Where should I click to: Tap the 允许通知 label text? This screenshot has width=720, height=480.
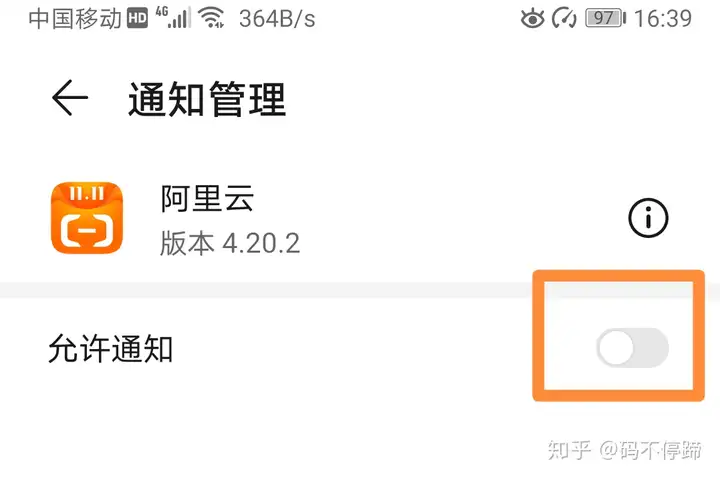[x=110, y=349]
